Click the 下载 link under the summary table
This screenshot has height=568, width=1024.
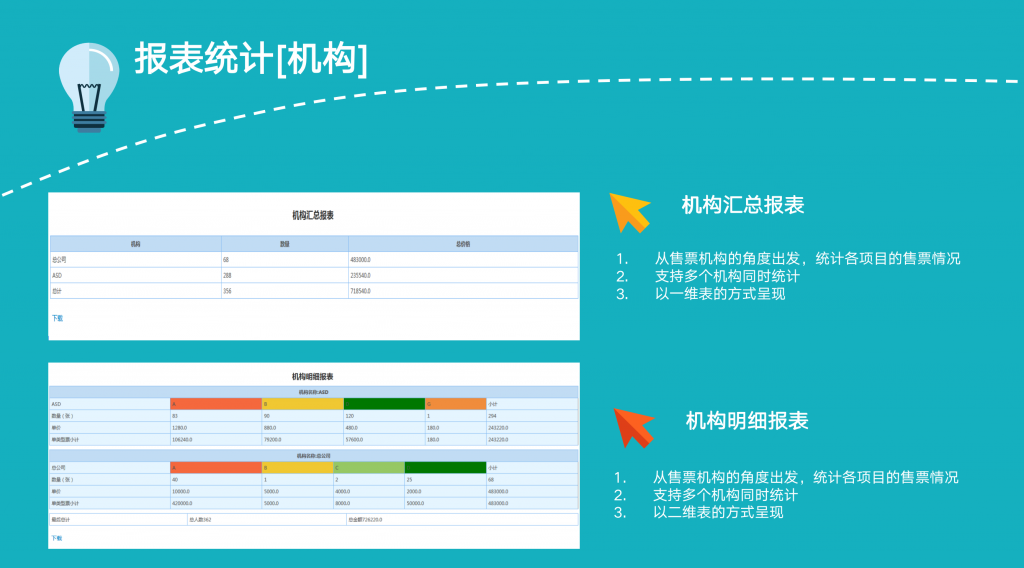57,318
